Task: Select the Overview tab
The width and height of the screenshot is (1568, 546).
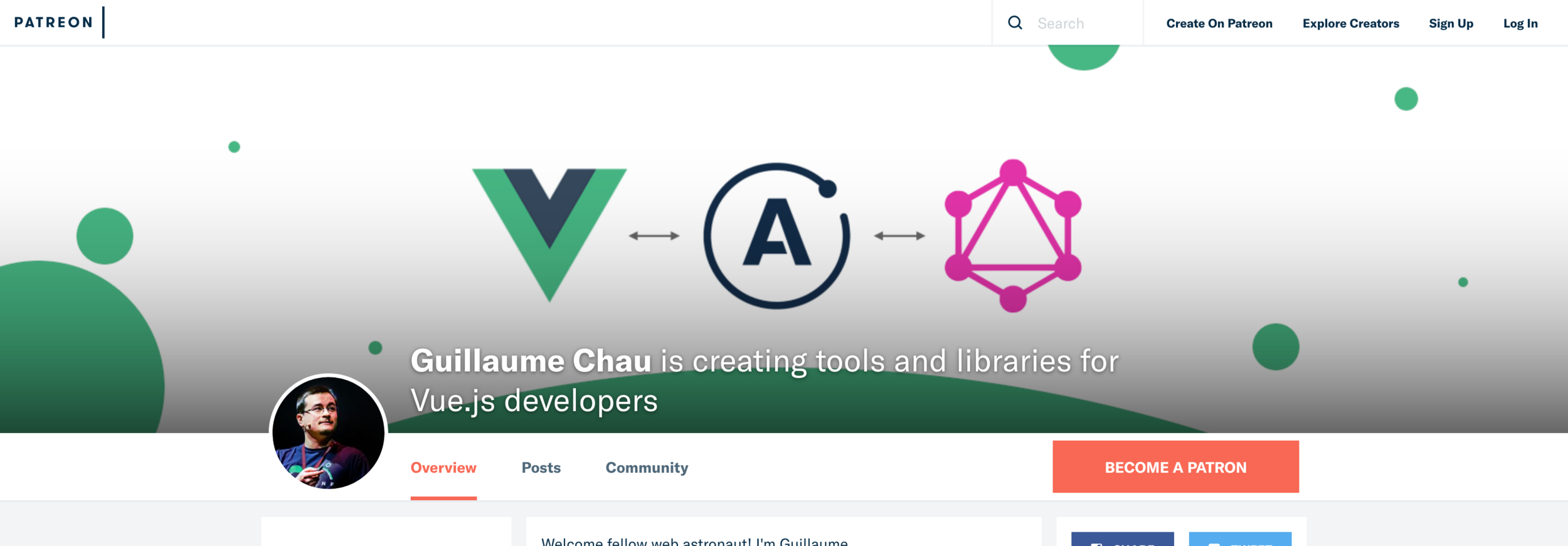Action: (443, 468)
